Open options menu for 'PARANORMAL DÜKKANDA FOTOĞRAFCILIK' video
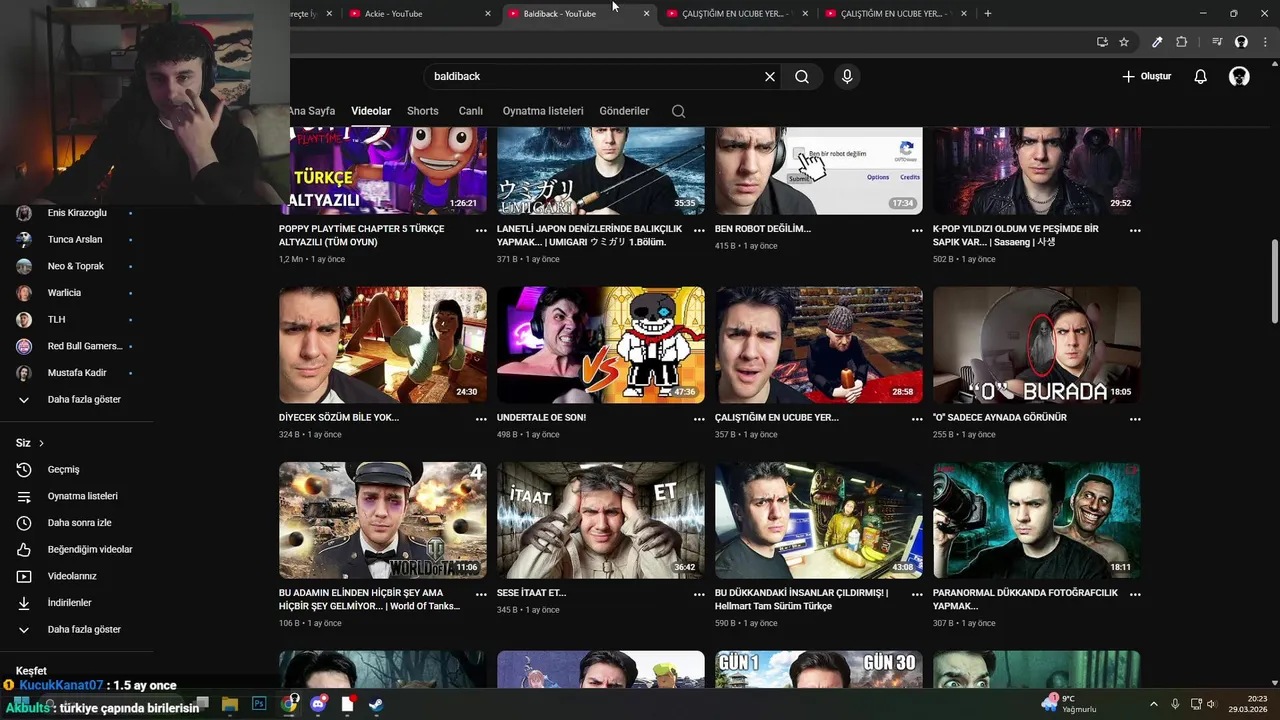 pyautogui.click(x=1135, y=594)
